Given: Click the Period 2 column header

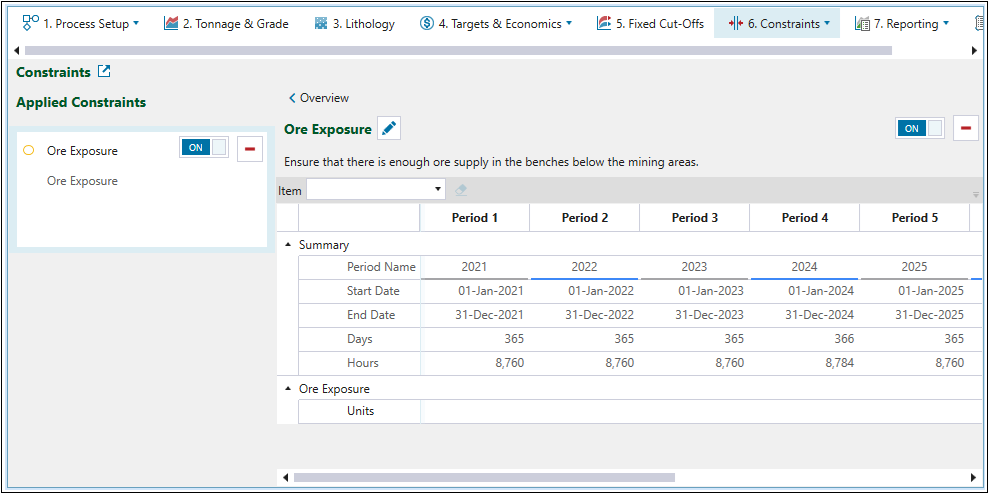Looking at the screenshot, I should pos(585,218).
